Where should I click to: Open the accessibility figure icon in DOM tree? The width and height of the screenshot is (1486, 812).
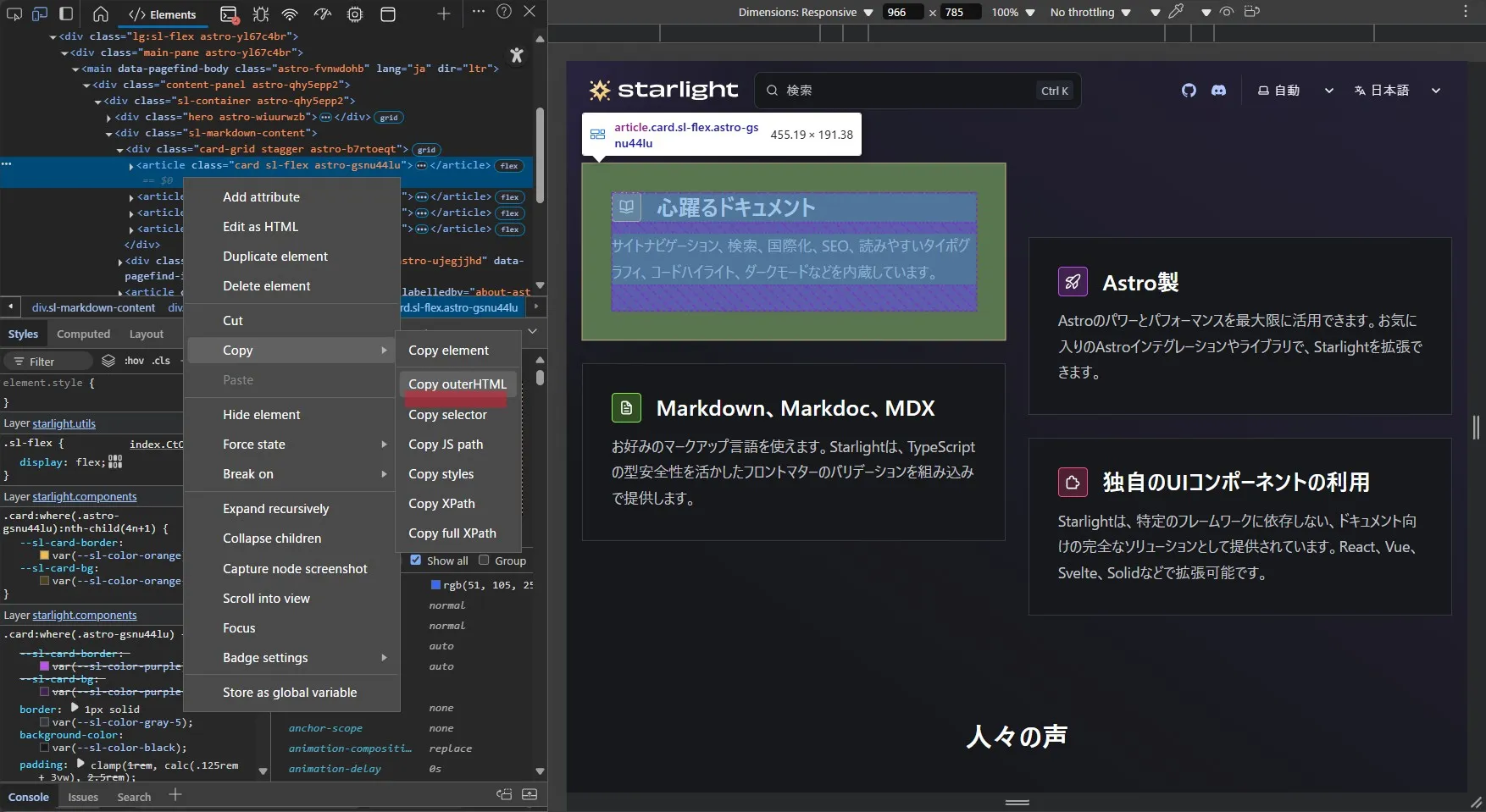(517, 55)
